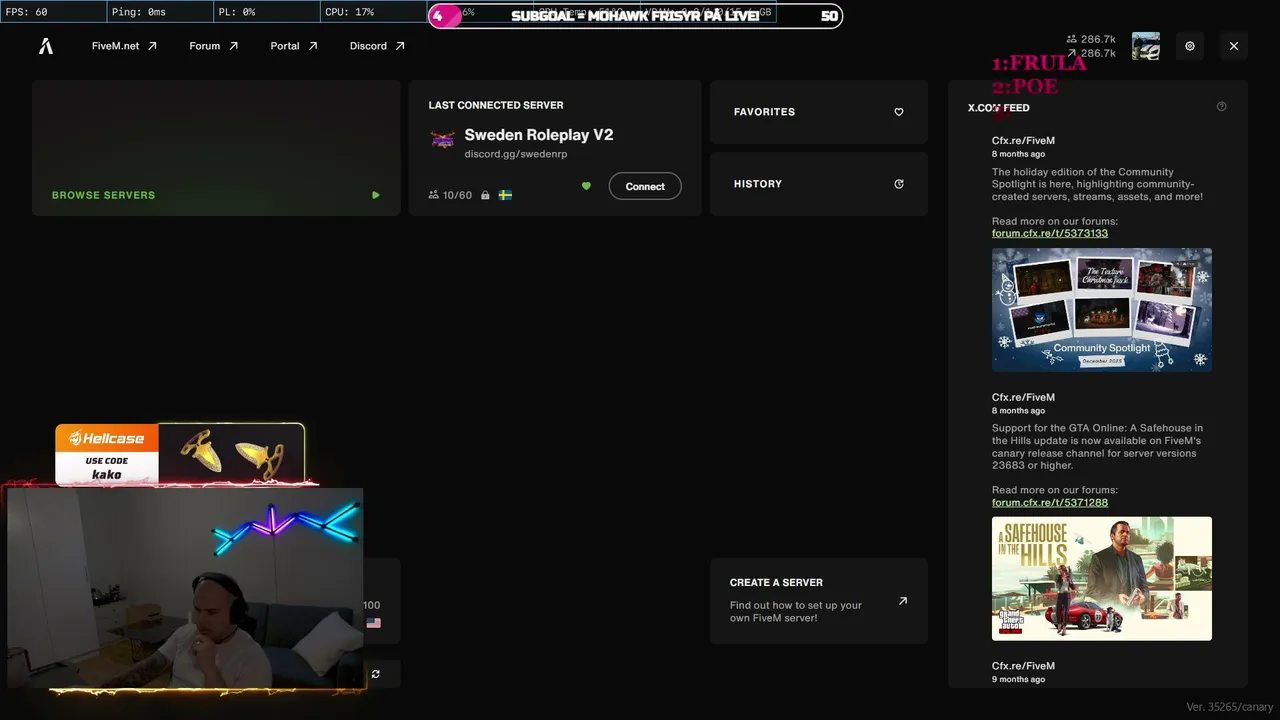Open the Community Spotlight image
Image resolution: width=1280 pixels, height=720 pixels.
[x=1102, y=310]
